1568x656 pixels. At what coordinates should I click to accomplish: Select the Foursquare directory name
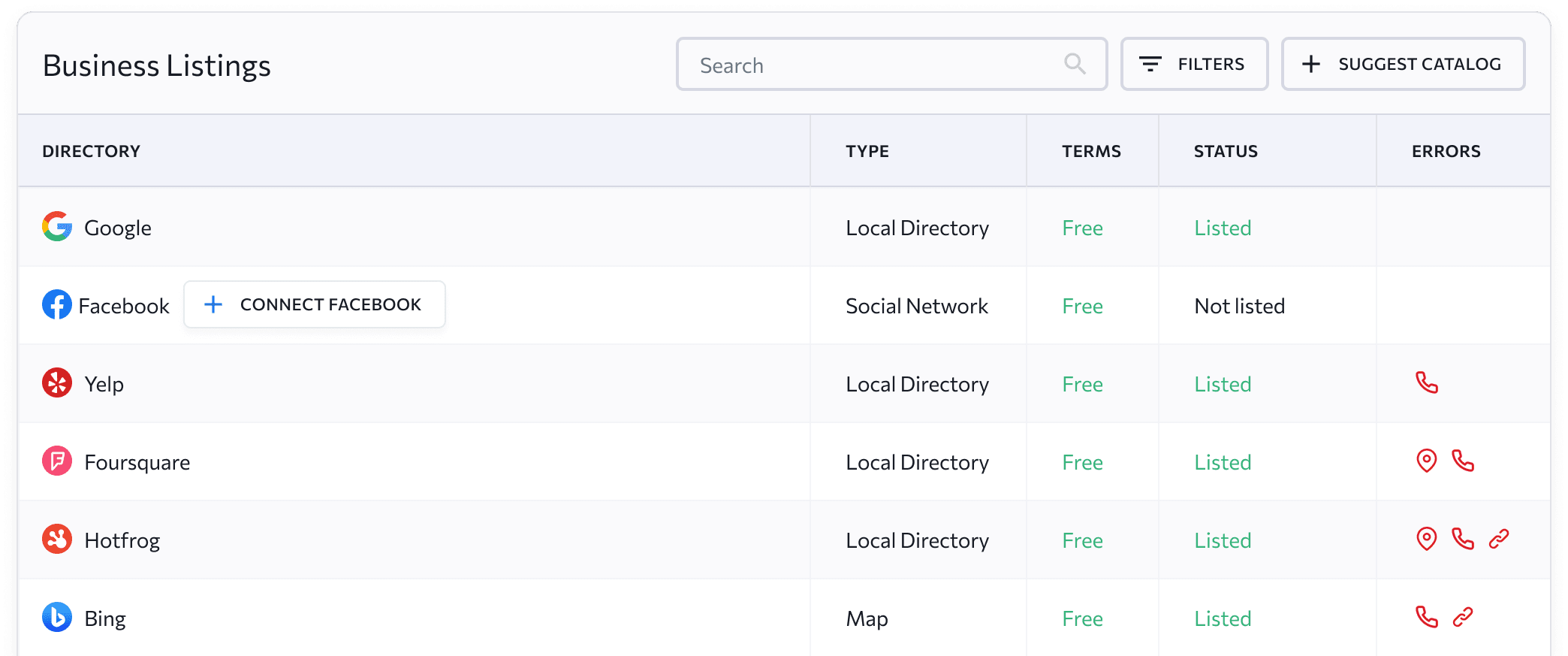pyautogui.click(x=137, y=462)
